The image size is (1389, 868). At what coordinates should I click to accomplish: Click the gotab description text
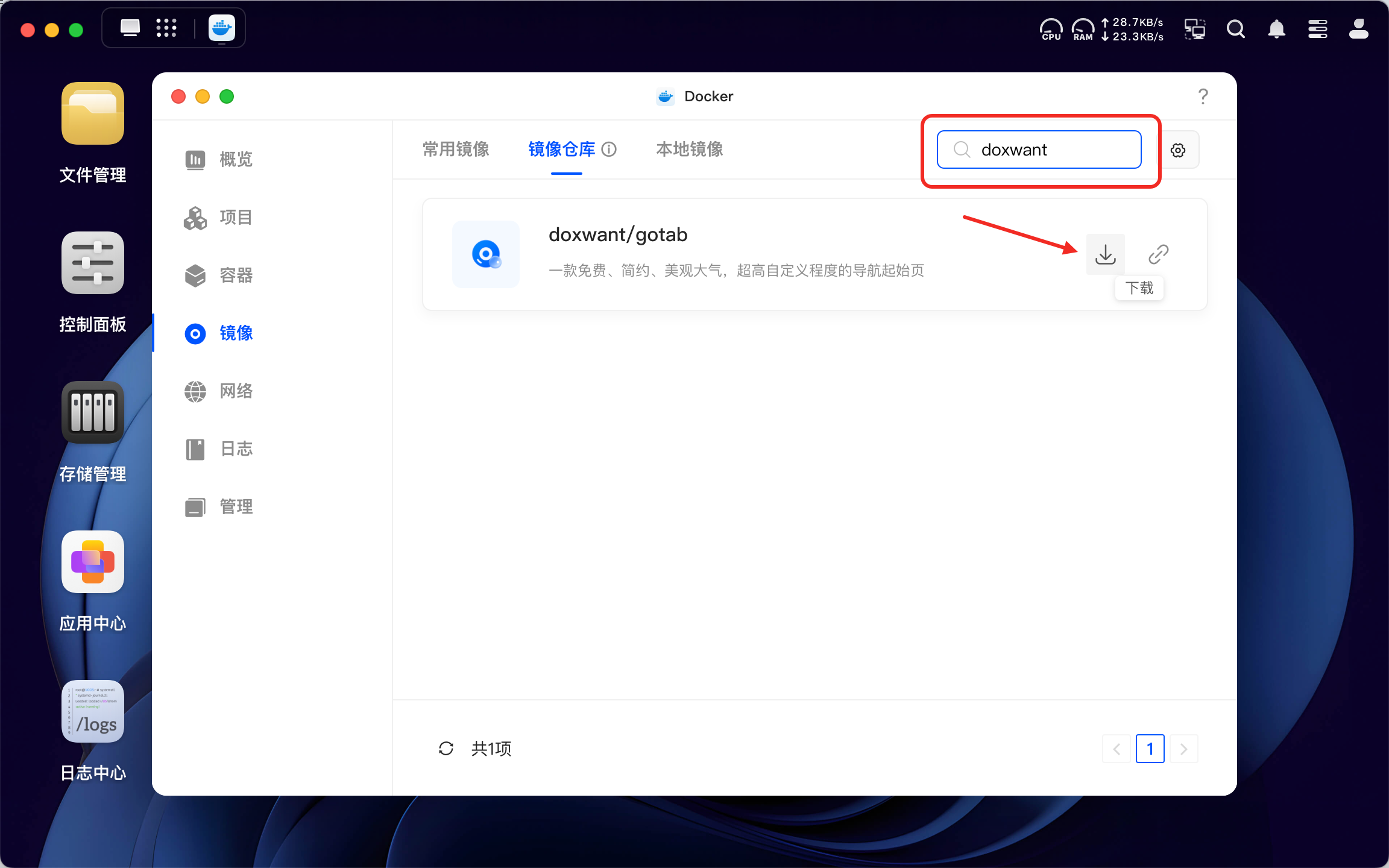[x=736, y=271]
